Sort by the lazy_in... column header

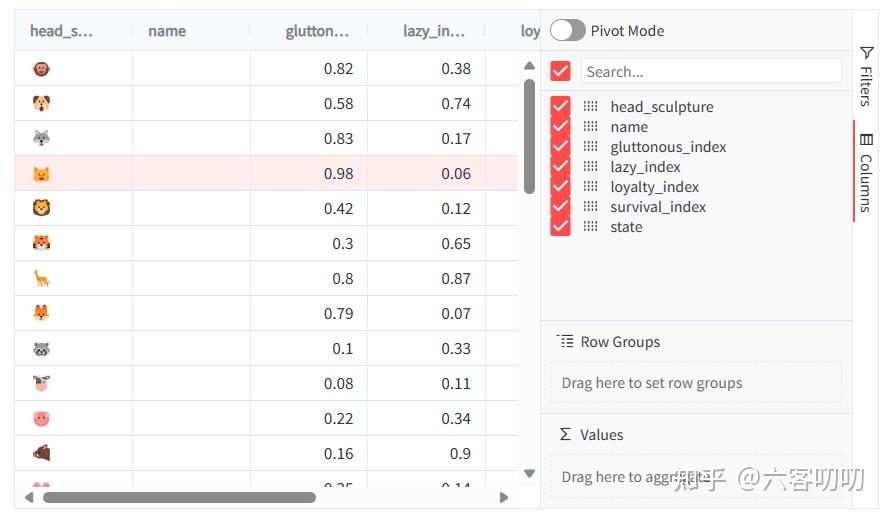(434, 31)
